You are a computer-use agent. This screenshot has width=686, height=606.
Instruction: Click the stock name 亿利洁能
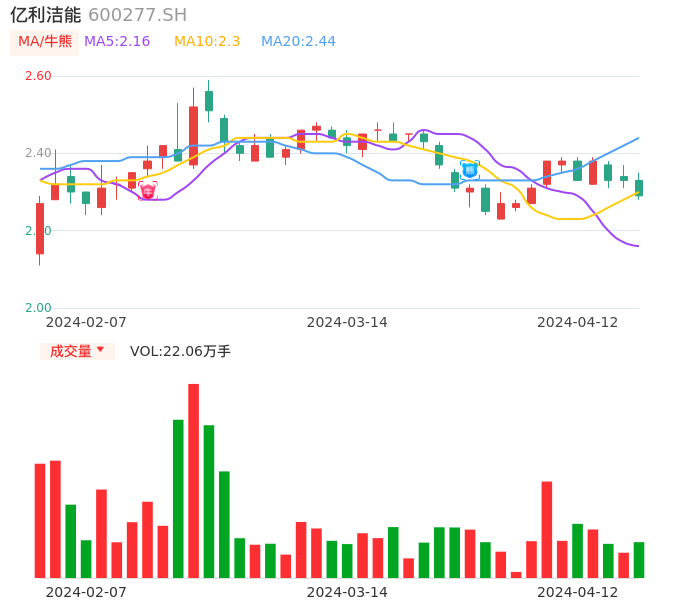pyautogui.click(x=46, y=15)
